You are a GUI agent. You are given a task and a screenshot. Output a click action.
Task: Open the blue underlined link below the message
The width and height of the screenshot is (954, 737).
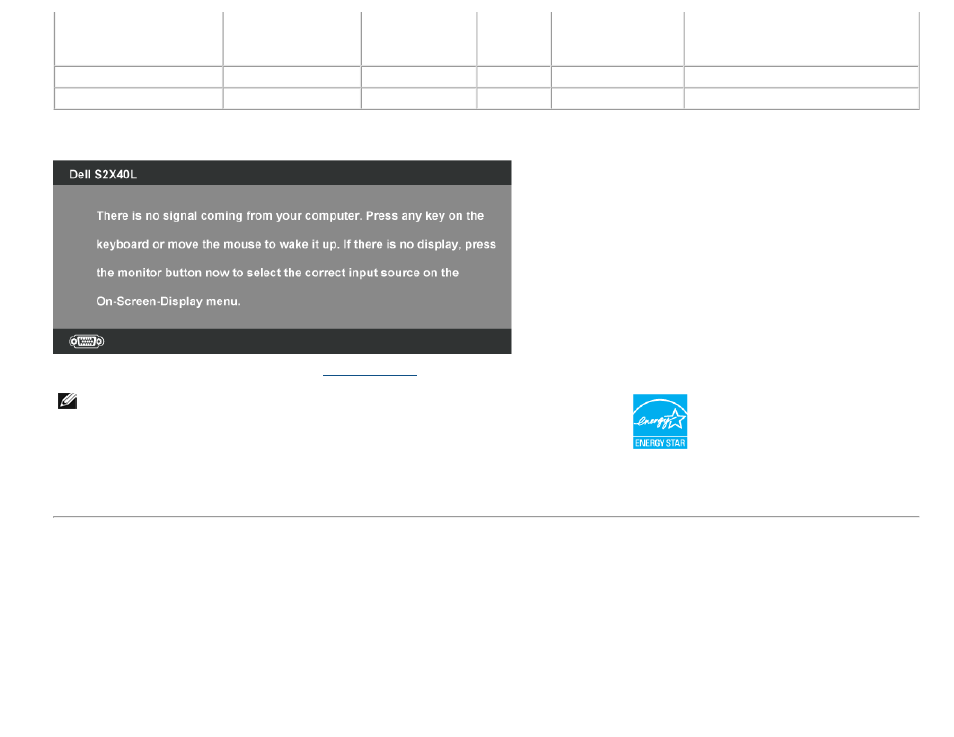369,375
